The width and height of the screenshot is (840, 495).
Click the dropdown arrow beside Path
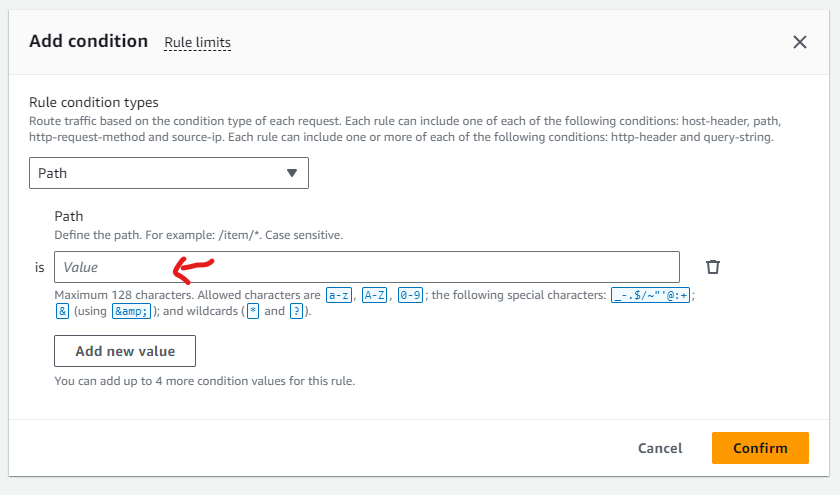click(292, 173)
